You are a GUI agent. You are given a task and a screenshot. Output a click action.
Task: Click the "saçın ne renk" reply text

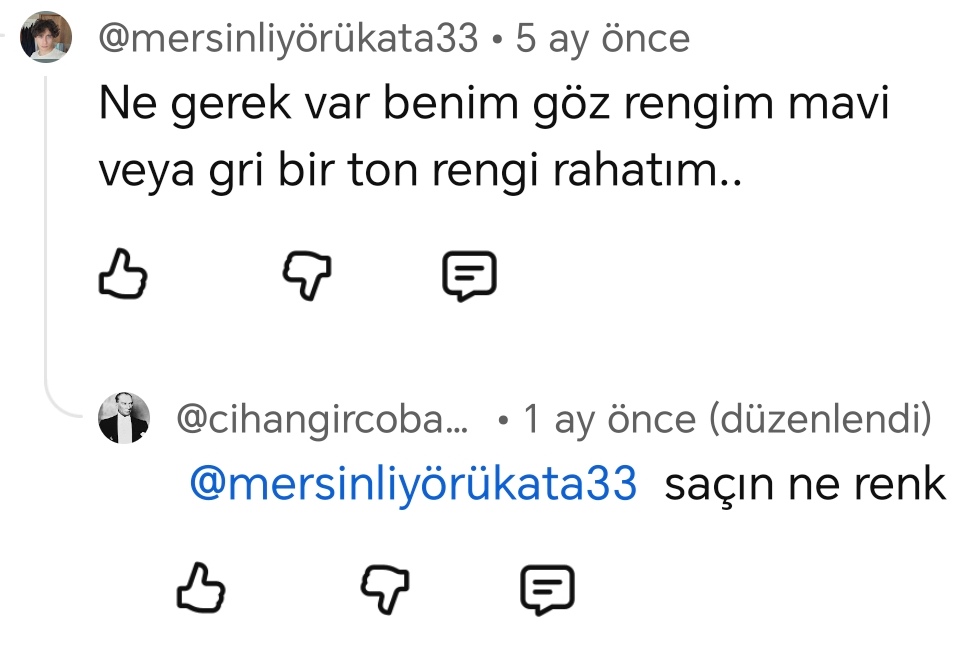click(804, 484)
